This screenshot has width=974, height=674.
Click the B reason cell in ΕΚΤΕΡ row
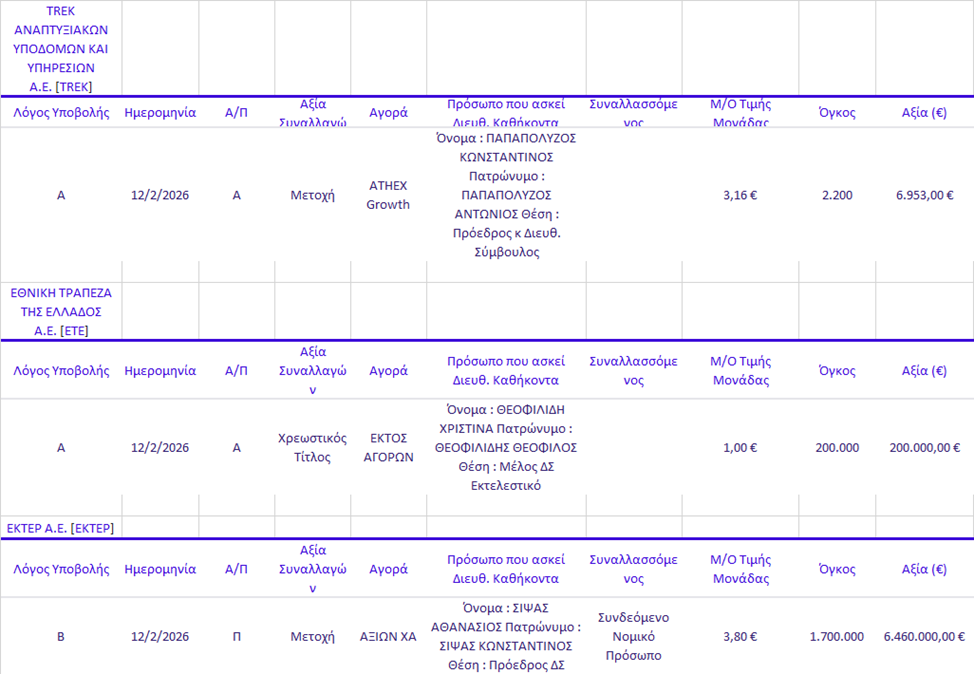click(61, 636)
